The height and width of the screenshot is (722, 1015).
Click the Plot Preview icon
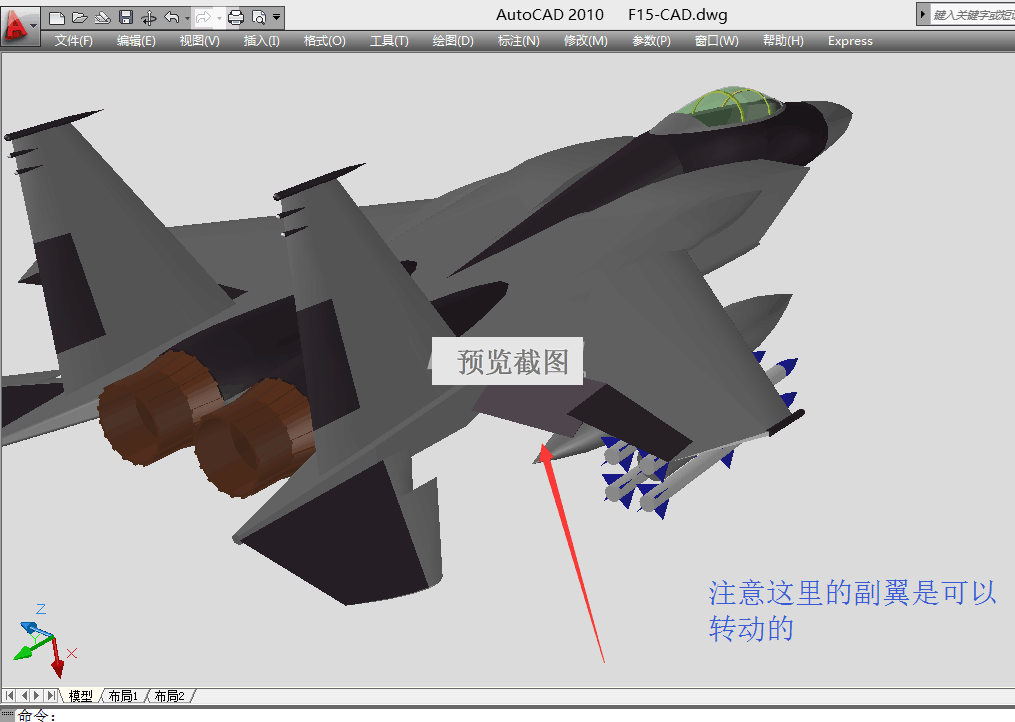(258, 17)
